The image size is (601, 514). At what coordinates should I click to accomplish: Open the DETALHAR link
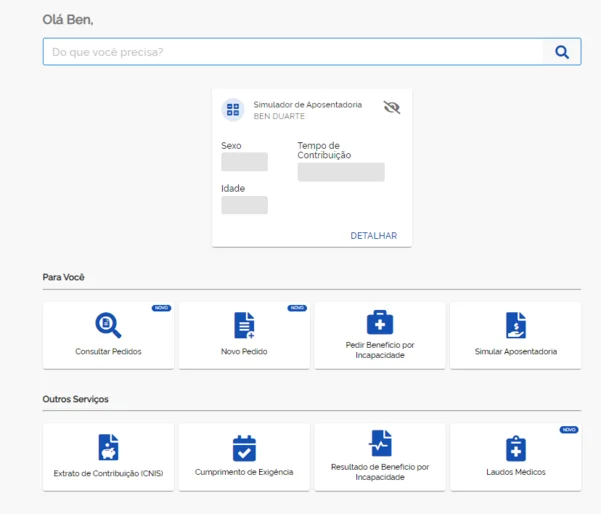[374, 236]
